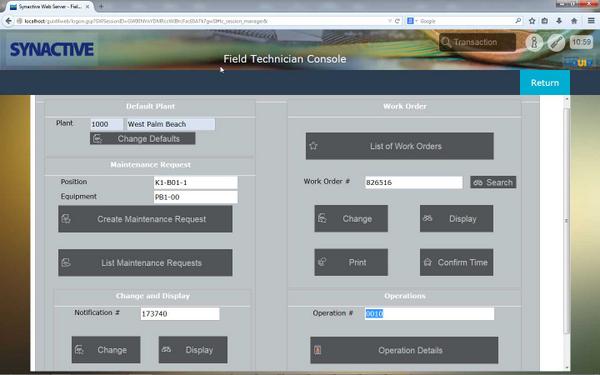The width and height of the screenshot is (600, 375).
Task: Click the Return button
Action: pos(545,83)
